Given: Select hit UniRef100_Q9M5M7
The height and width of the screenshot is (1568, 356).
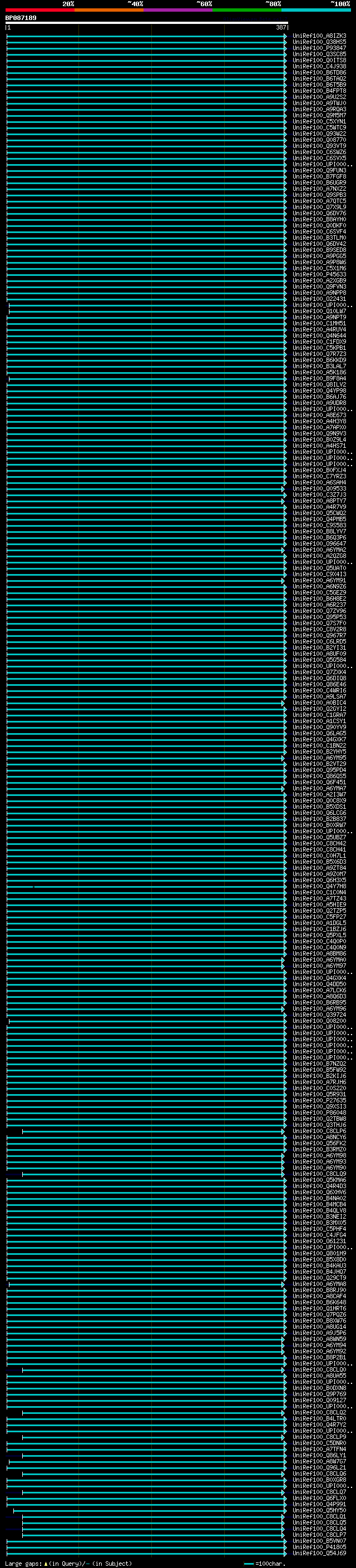Looking at the screenshot, I should (319, 116).
